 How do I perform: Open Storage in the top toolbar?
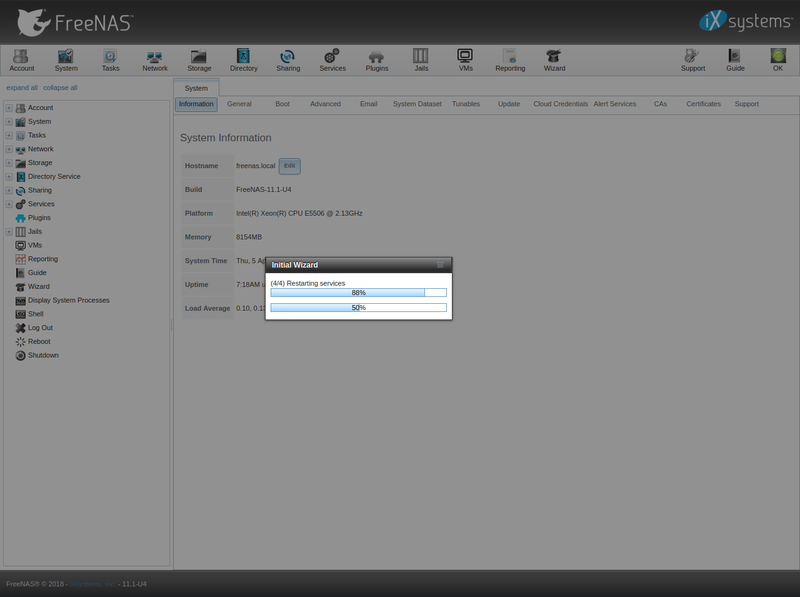199,60
